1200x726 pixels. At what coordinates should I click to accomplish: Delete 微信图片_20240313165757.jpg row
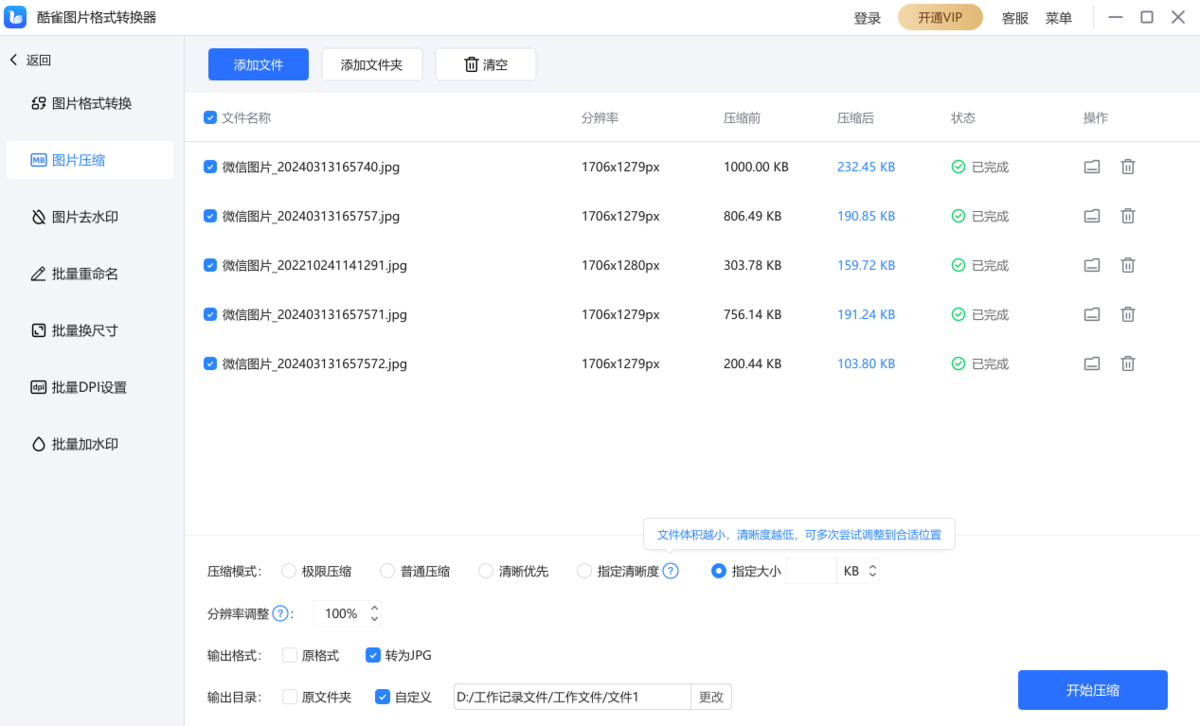pos(1127,216)
